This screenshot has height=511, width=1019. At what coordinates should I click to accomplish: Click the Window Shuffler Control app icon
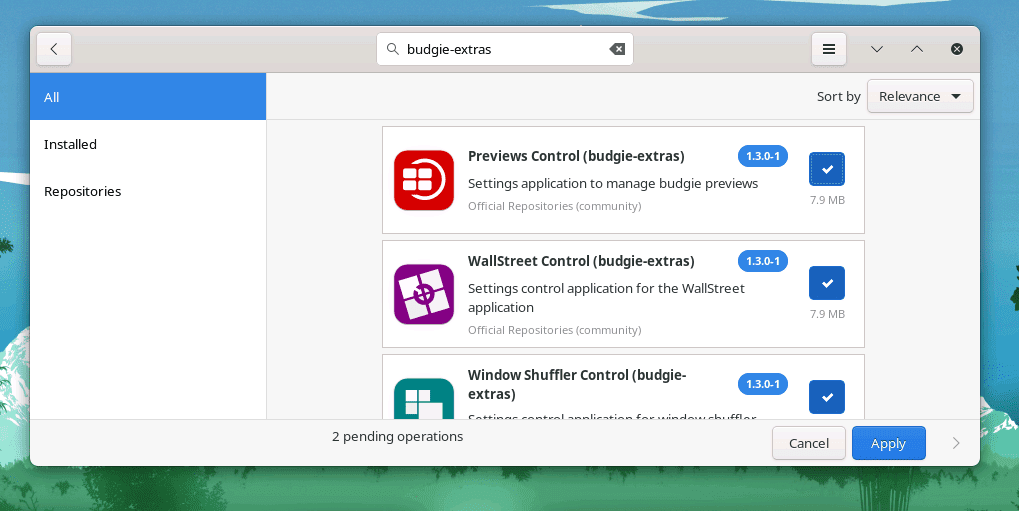click(x=424, y=399)
